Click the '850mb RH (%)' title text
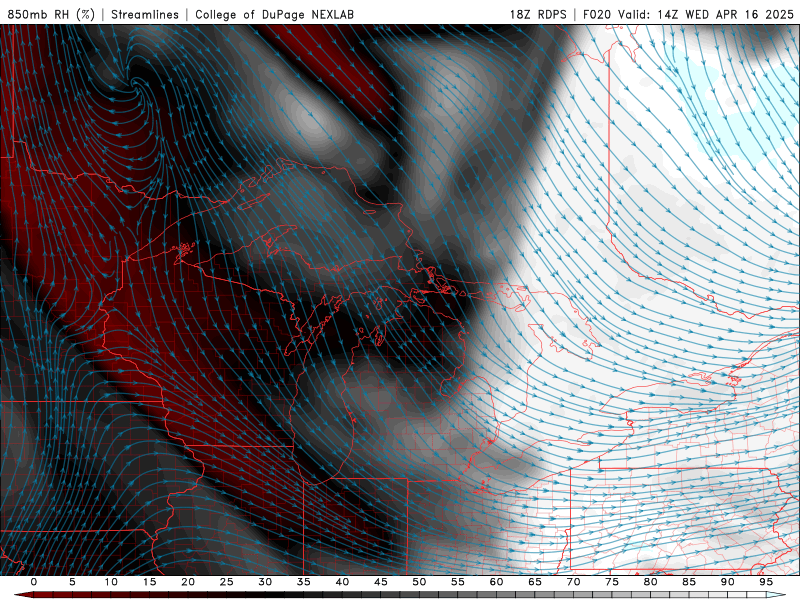The height and width of the screenshot is (600, 800). [x=51, y=14]
